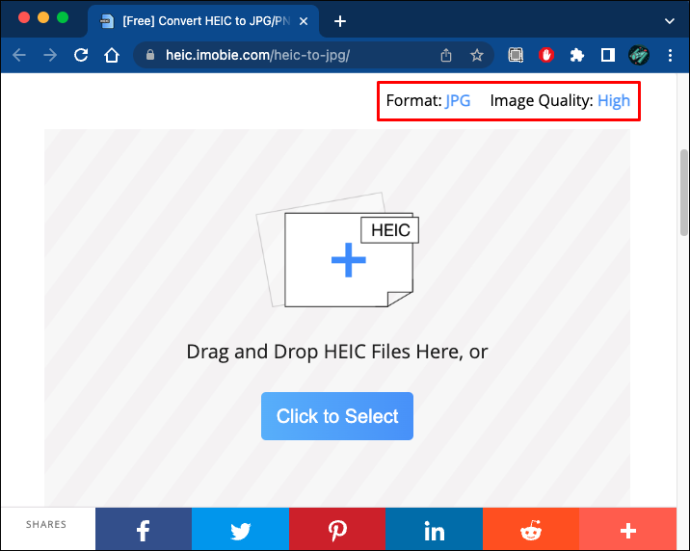Toggle the browser side panel
The image size is (690, 551).
pyautogui.click(x=608, y=55)
